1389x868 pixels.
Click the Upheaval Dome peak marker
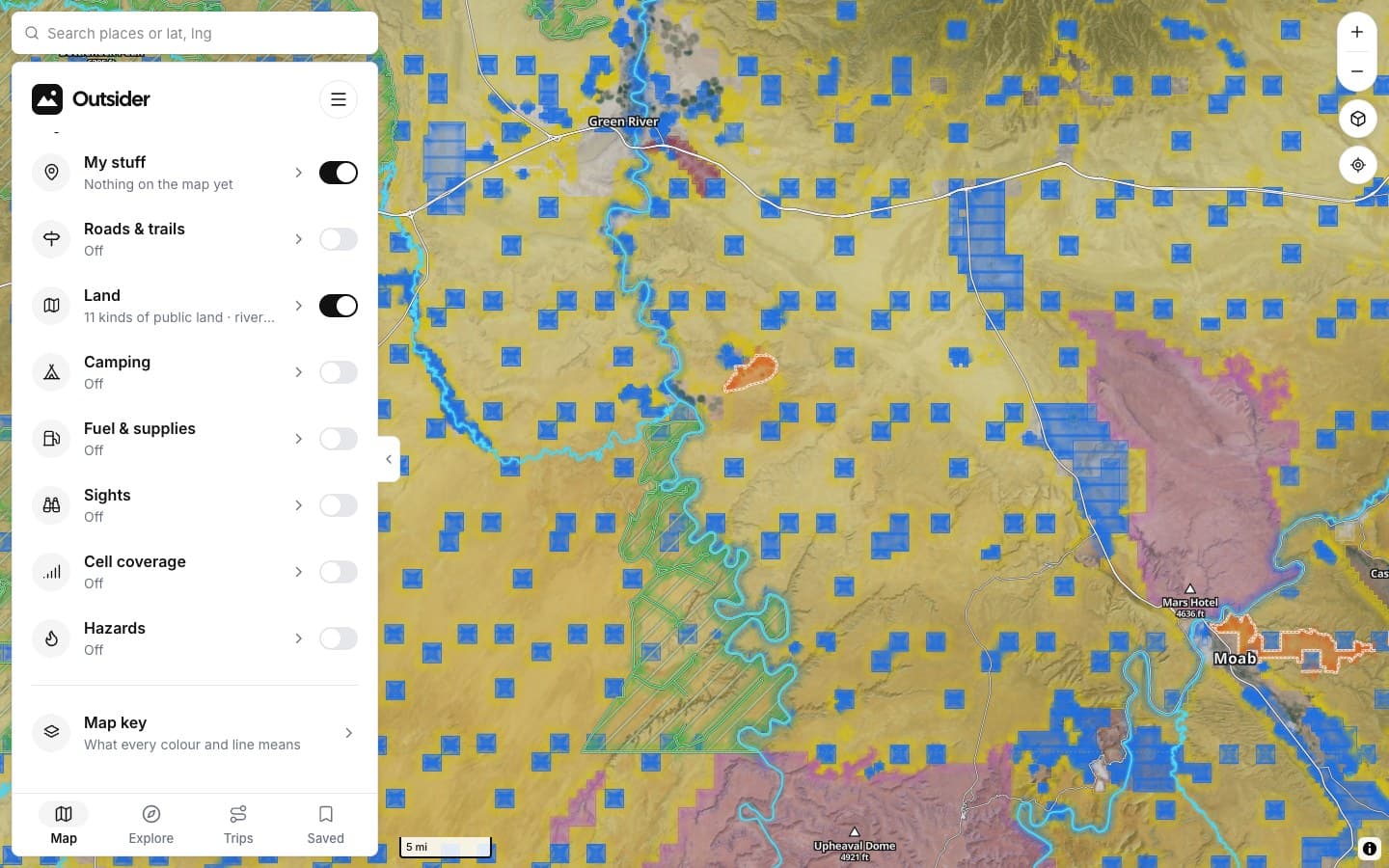(x=855, y=831)
